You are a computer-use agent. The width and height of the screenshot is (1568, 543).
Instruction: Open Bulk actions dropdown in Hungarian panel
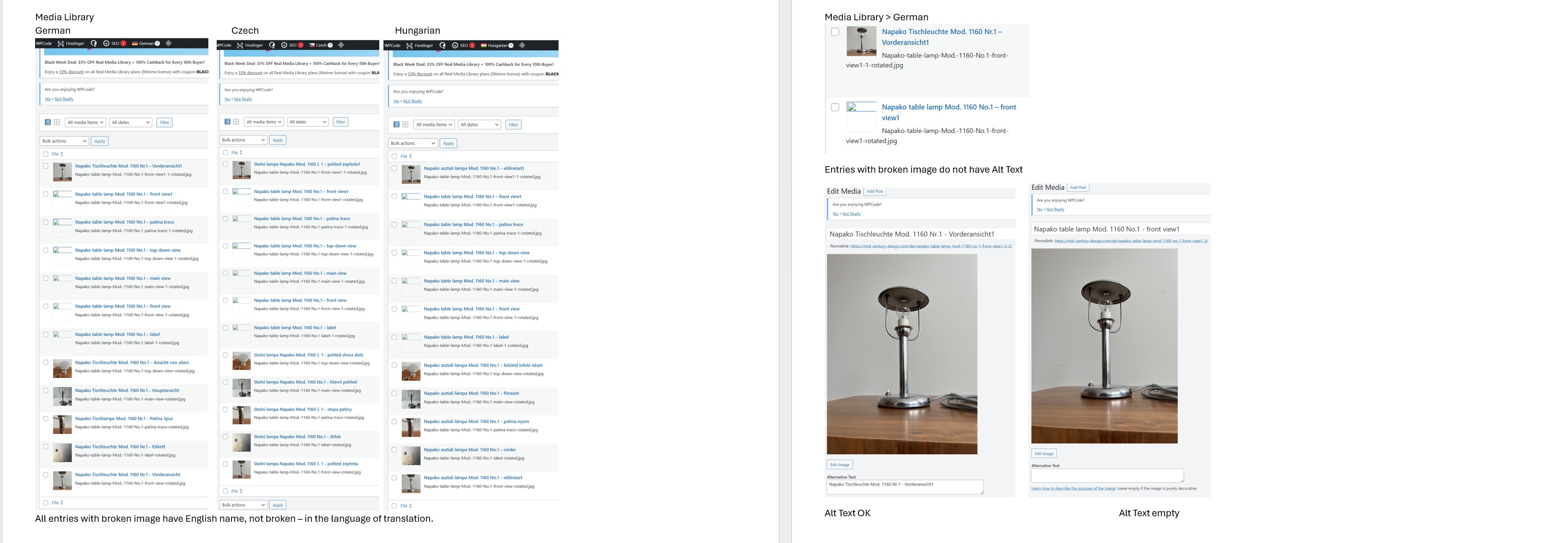(413, 144)
